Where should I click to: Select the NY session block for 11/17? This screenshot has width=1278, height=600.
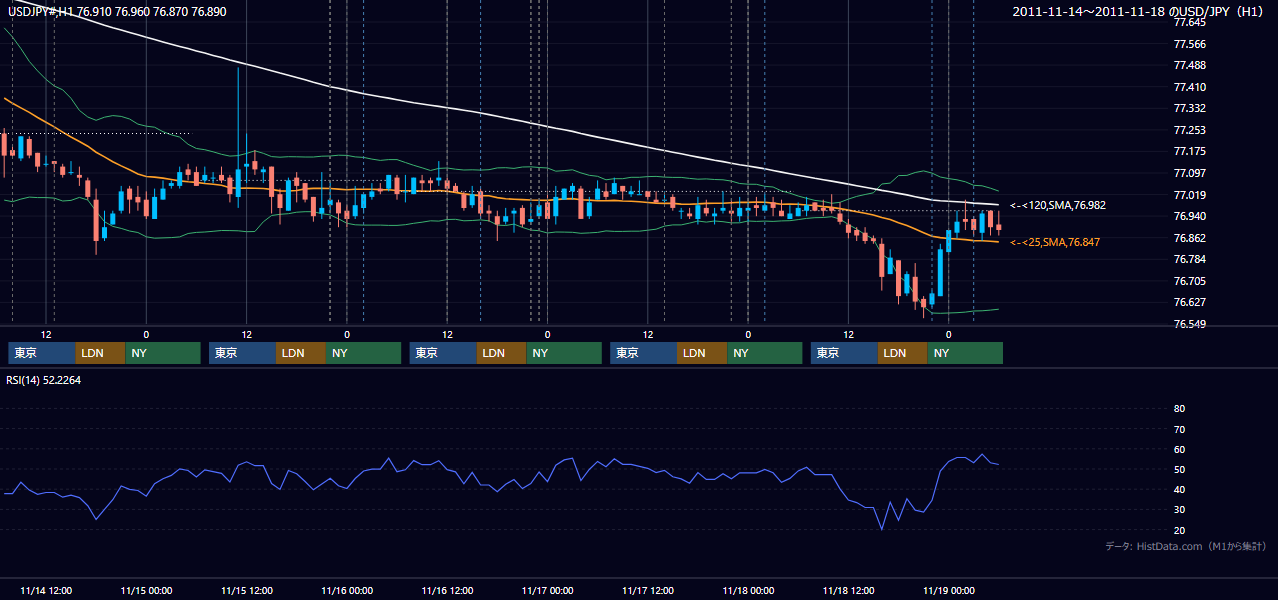click(x=764, y=353)
